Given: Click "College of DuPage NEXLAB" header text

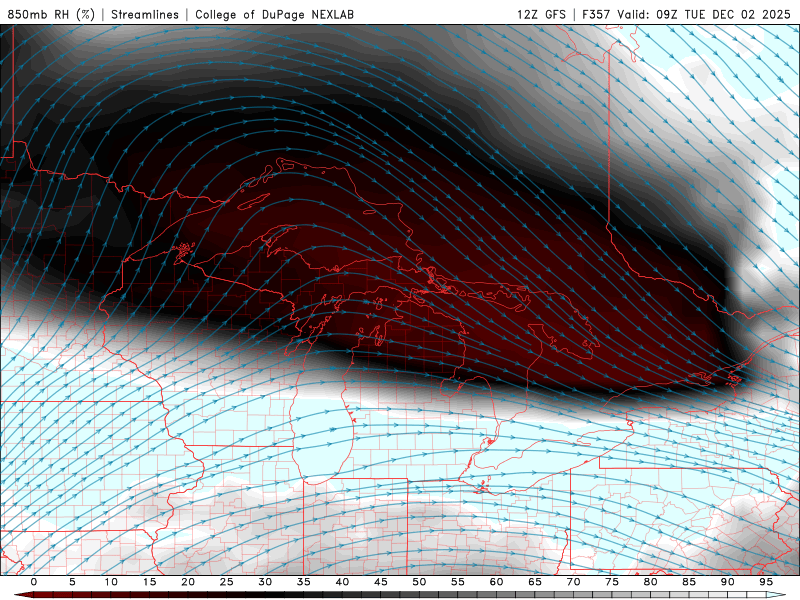Looking at the screenshot, I should click(274, 14).
